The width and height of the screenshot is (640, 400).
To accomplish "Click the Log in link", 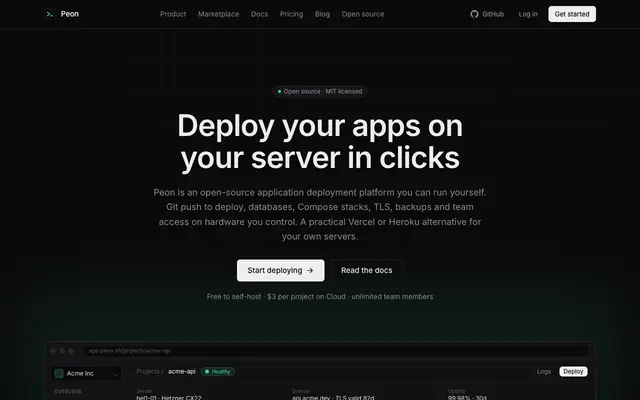I will pyautogui.click(x=528, y=14).
